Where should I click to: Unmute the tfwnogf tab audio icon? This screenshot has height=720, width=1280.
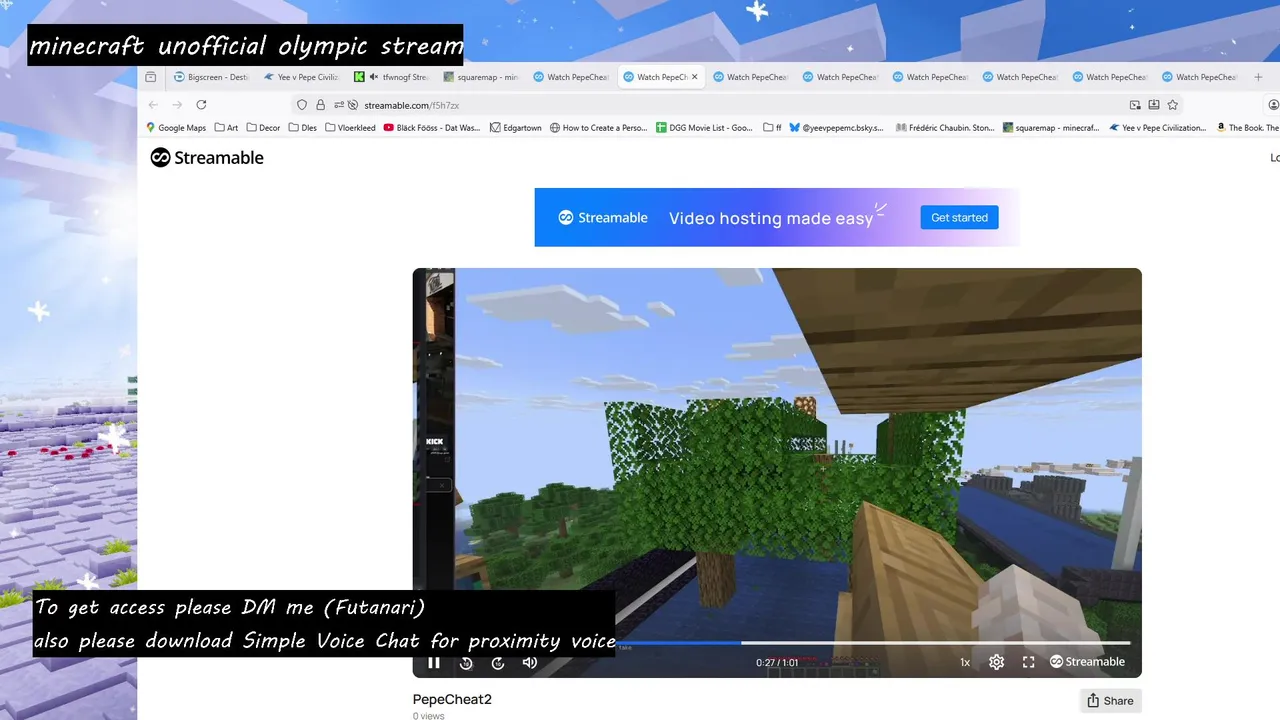pyautogui.click(x=373, y=77)
